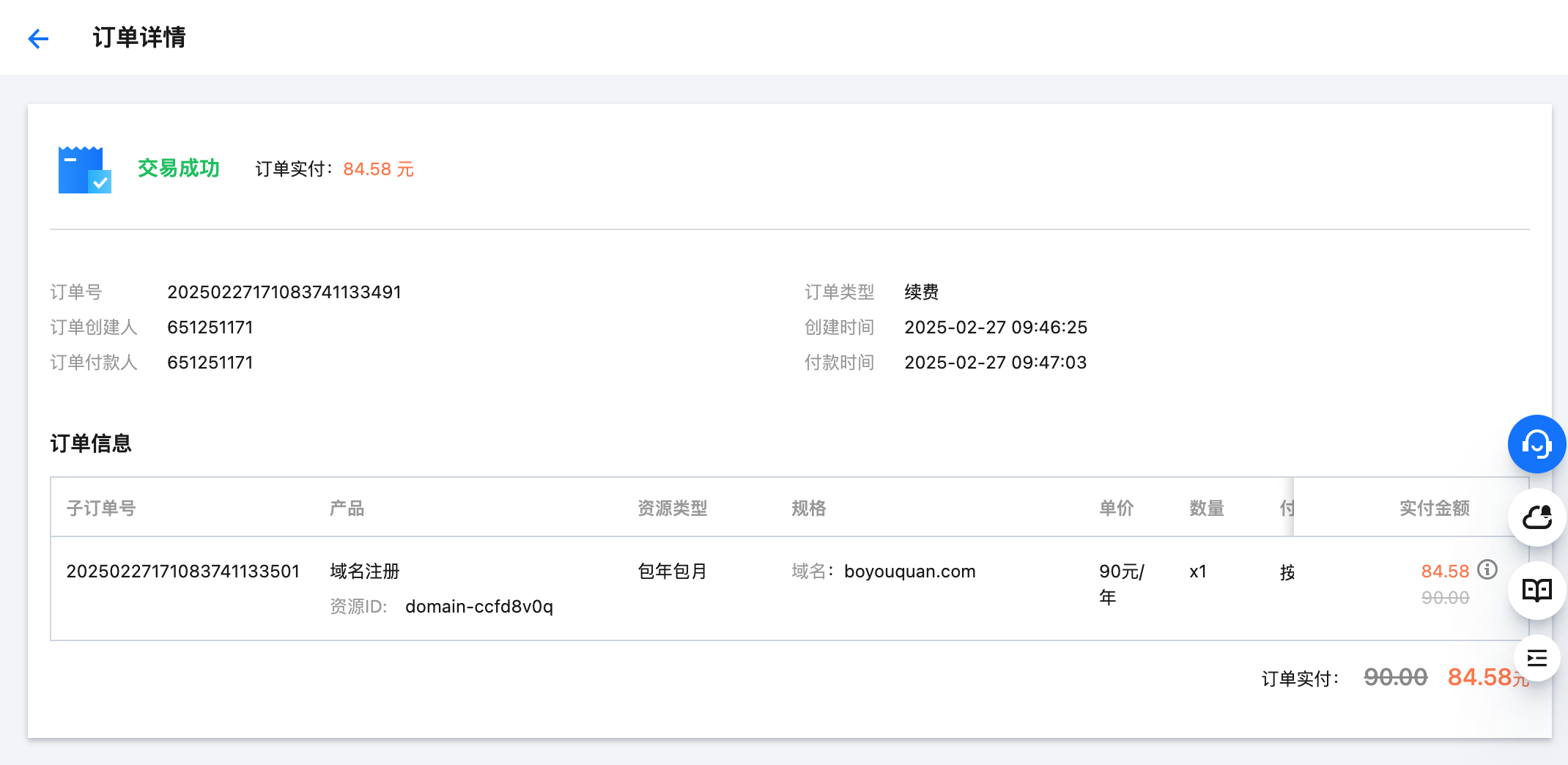1568x765 pixels.
Task: Click the 订单详情 page title
Action: point(139,37)
